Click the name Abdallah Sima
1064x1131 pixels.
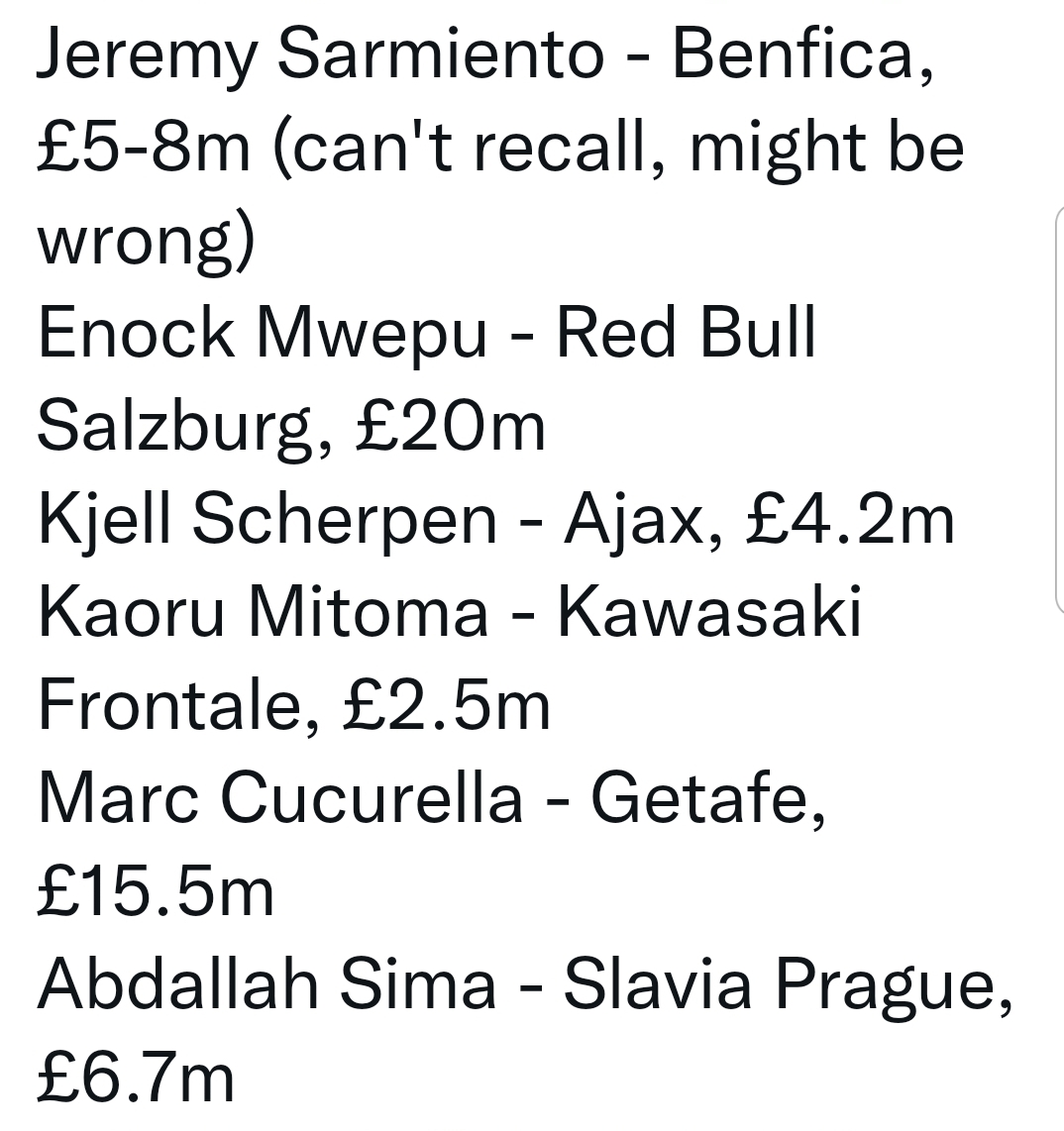[266, 984]
